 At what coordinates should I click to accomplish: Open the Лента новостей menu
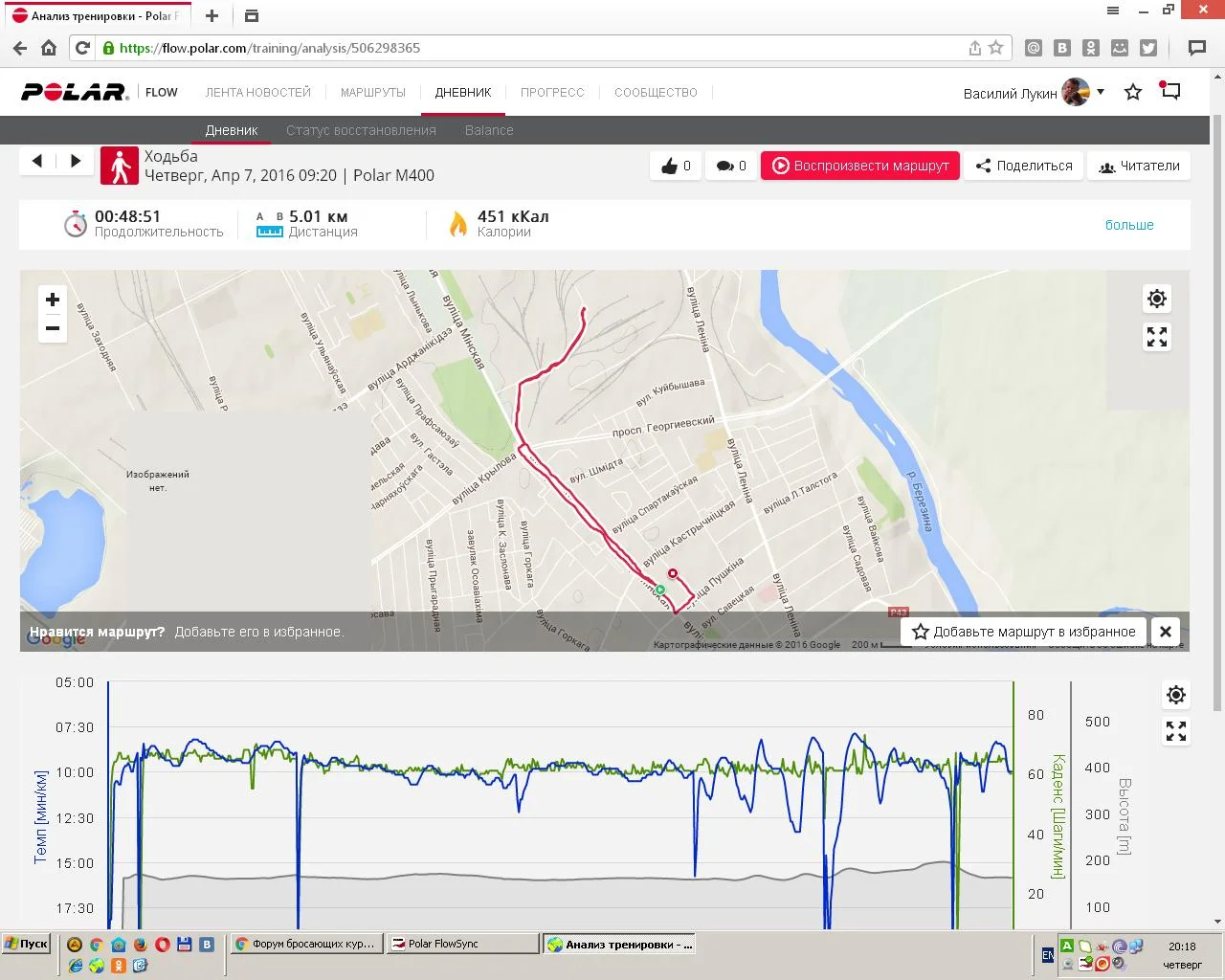tap(258, 93)
